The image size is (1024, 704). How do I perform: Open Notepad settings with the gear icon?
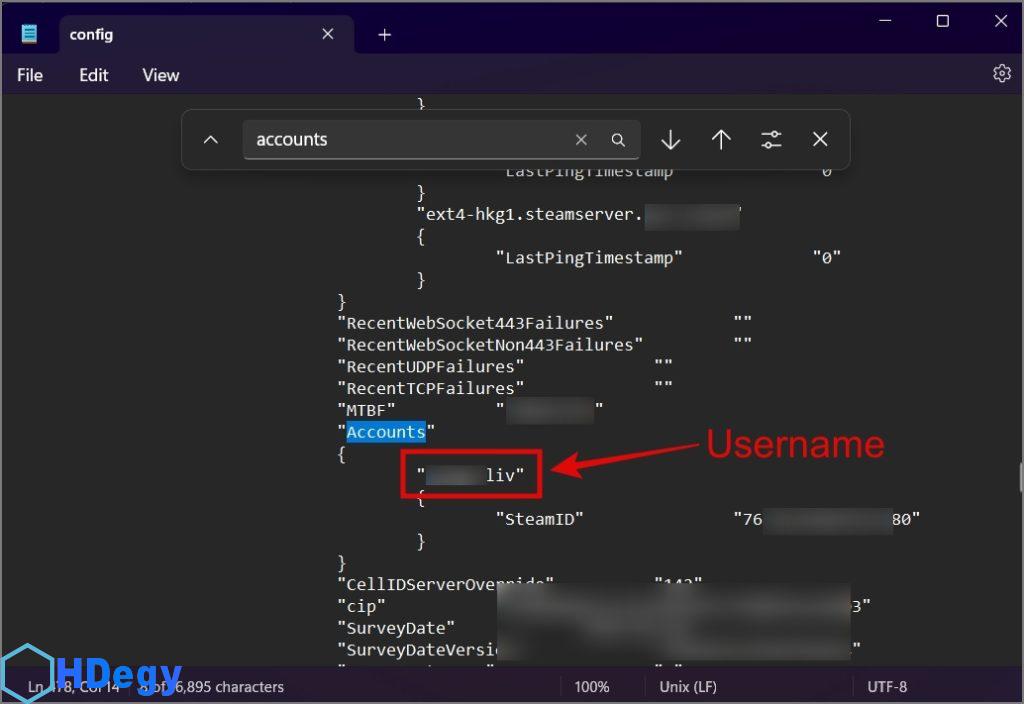pyautogui.click(x=1001, y=74)
